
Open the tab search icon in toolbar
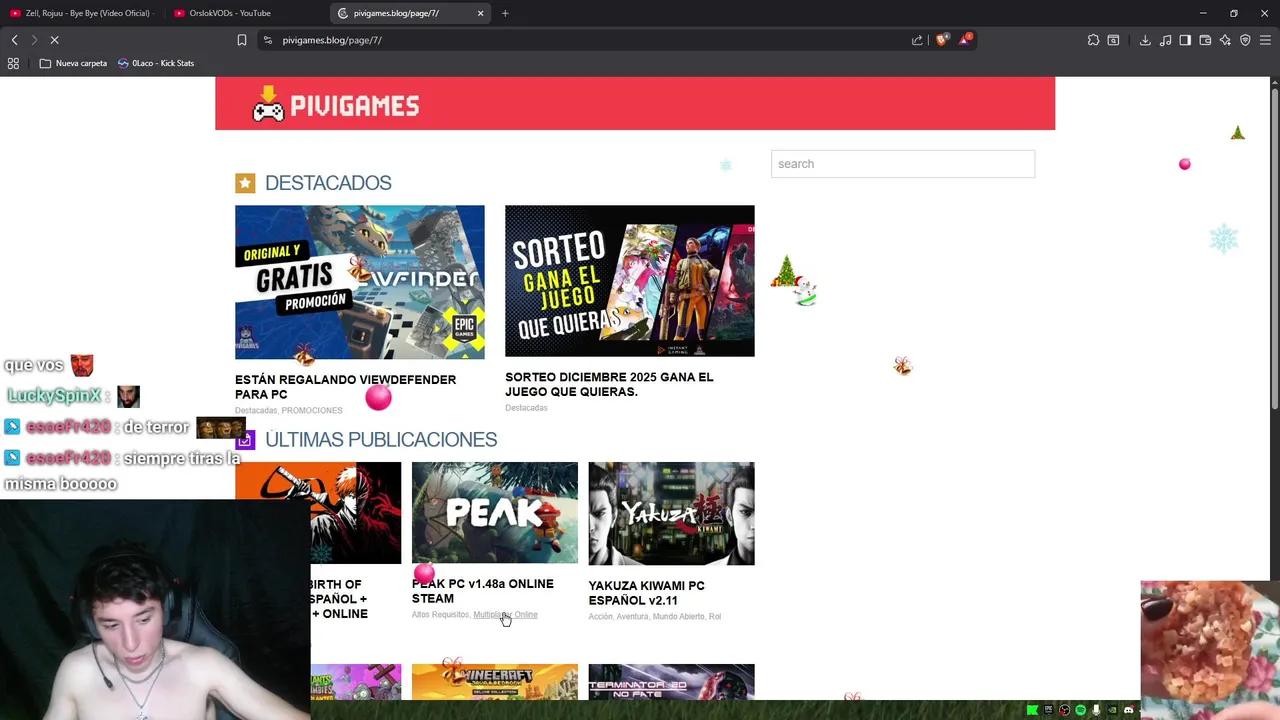click(1113, 40)
